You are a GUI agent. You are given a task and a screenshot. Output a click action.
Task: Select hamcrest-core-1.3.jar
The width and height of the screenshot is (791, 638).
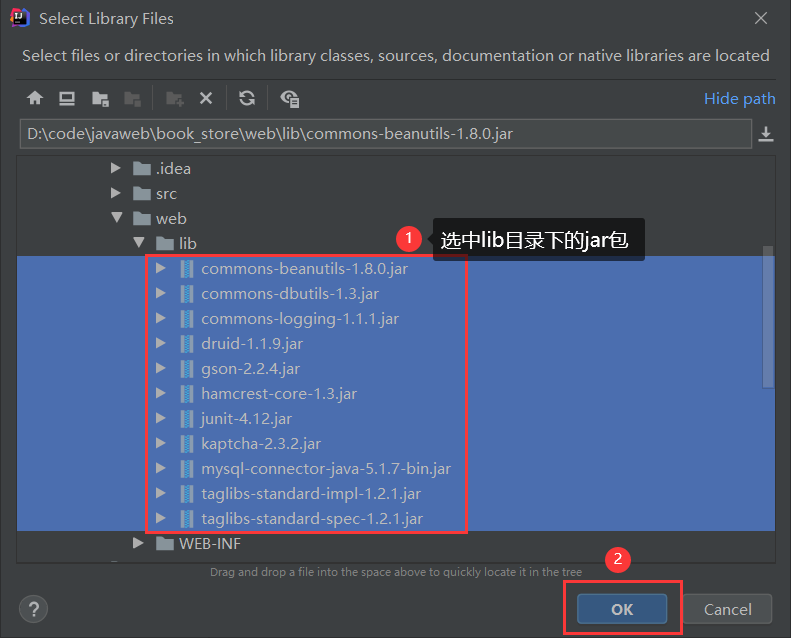coord(279,394)
